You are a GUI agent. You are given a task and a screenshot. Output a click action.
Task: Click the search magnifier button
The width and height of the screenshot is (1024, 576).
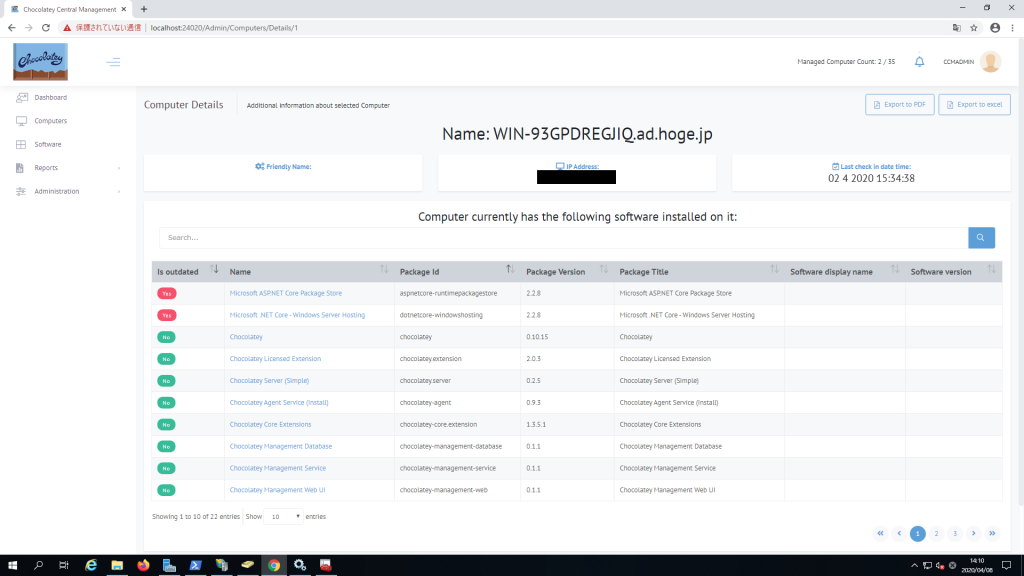pos(981,238)
